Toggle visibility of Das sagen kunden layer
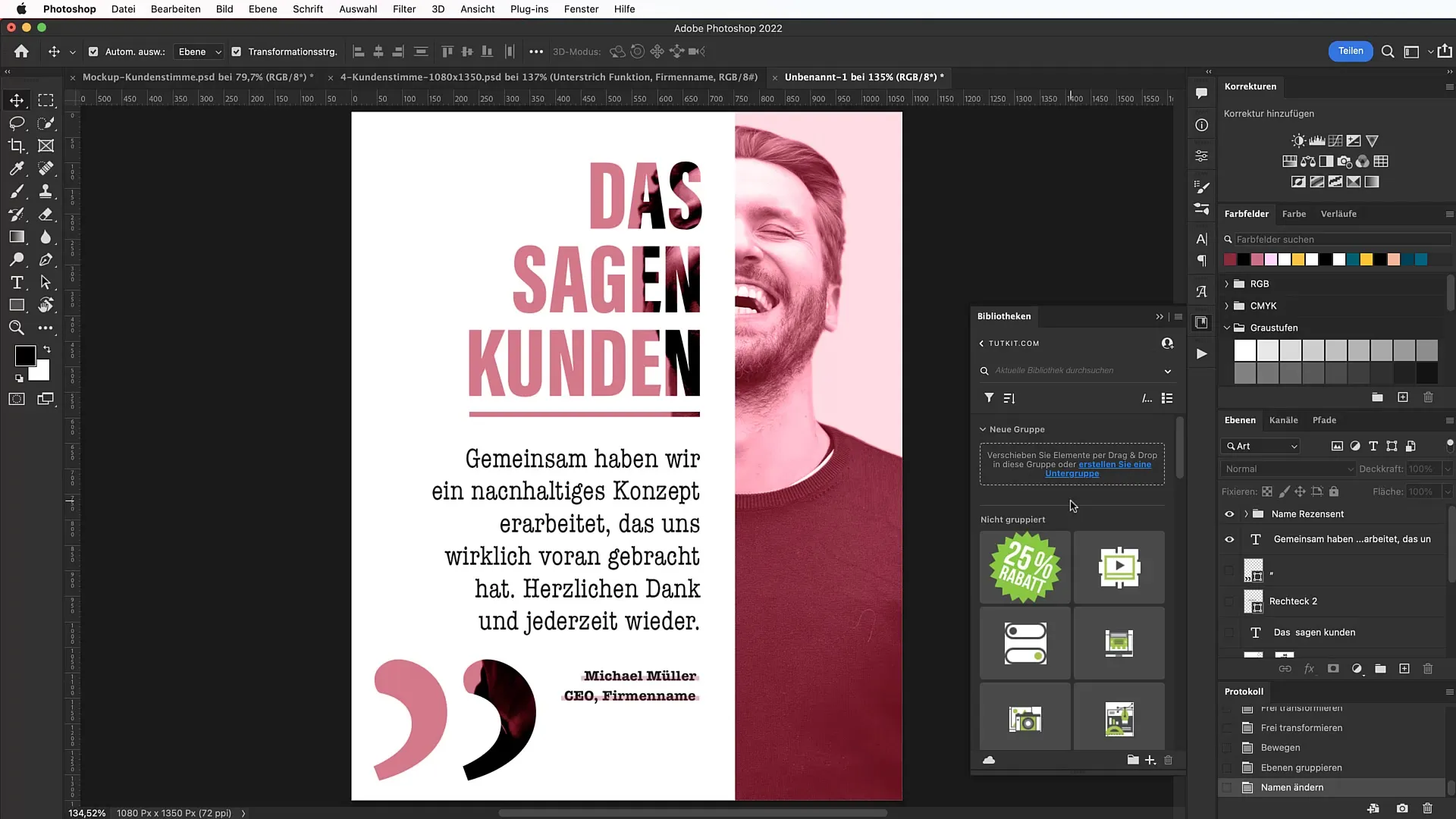The height and width of the screenshot is (819, 1456). [1229, 632]
